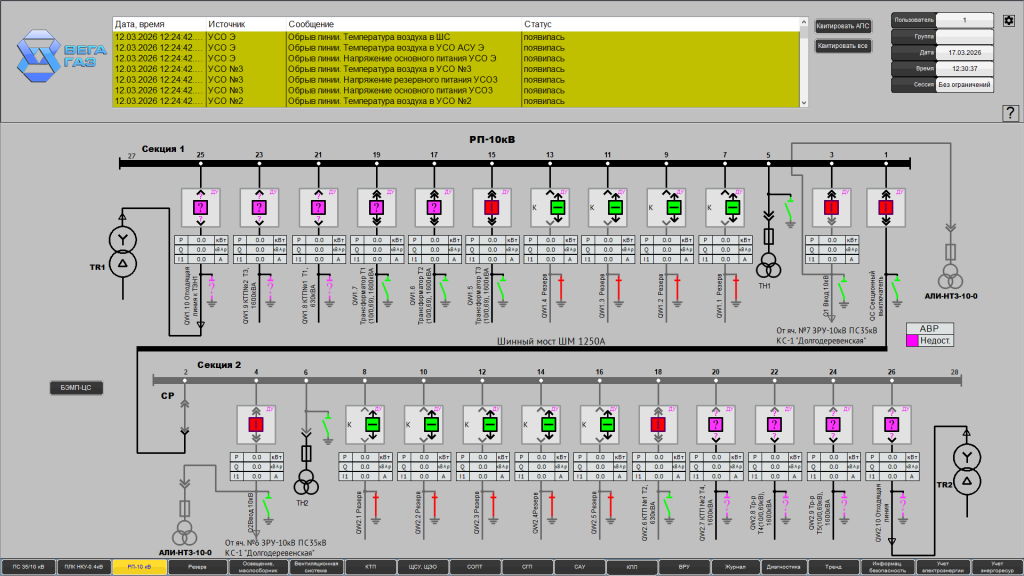Viewport: 1024px width, 576px height.
Task: Click the Квитировать все button
Action: tap(843, 46)
